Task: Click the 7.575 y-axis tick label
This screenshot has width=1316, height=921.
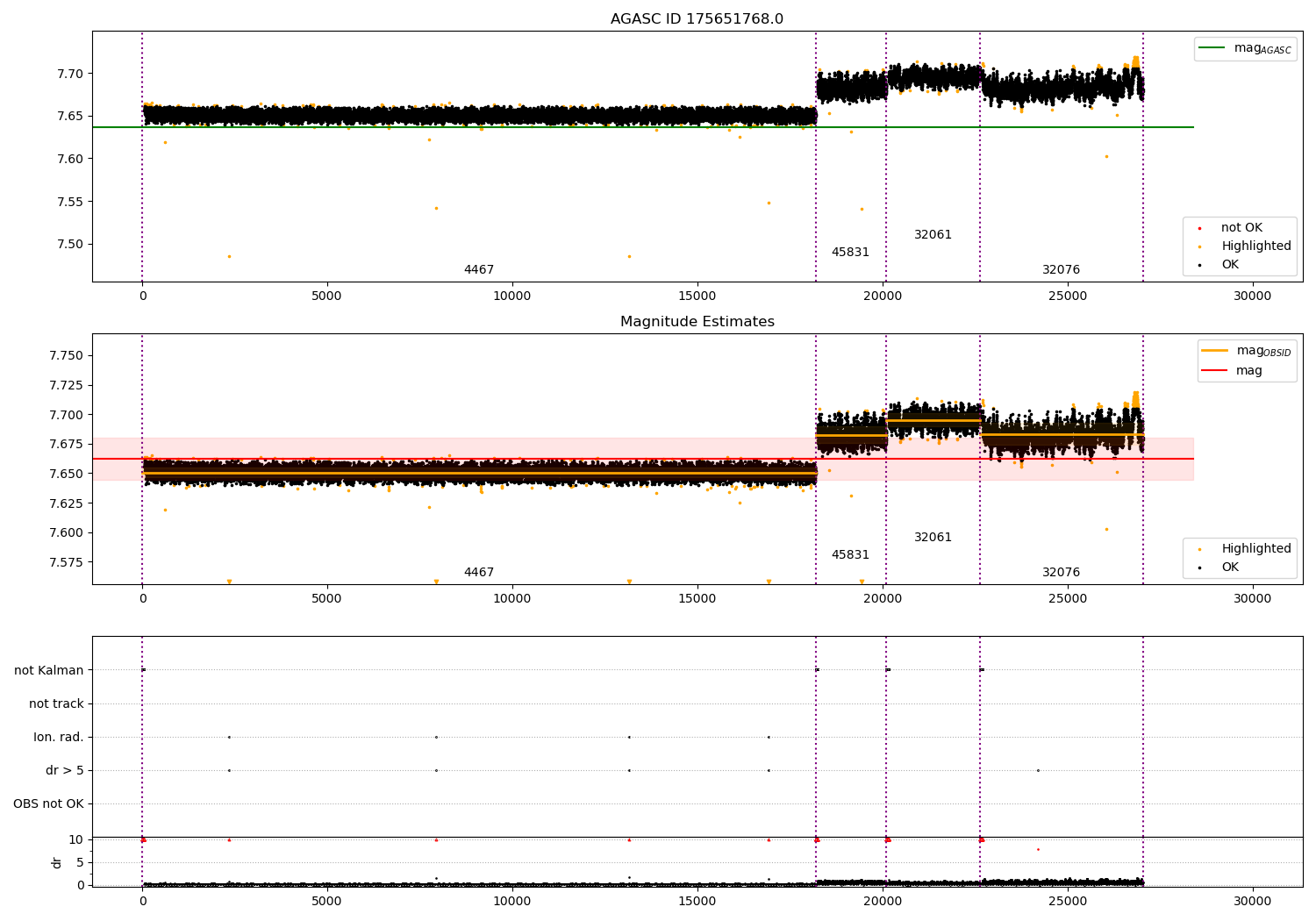Action: [67, 562]
